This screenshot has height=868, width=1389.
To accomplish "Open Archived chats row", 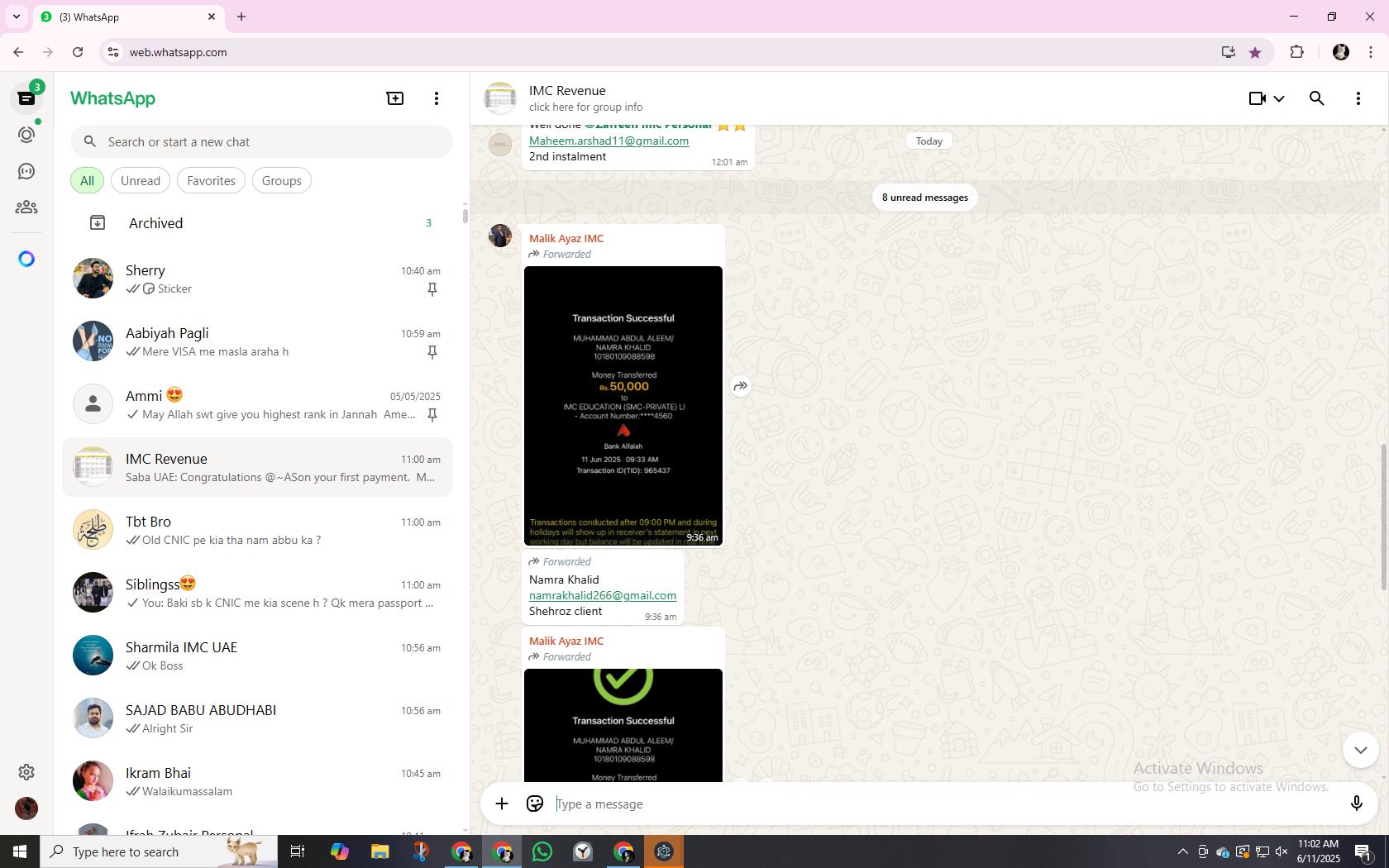I will point(258,223).
